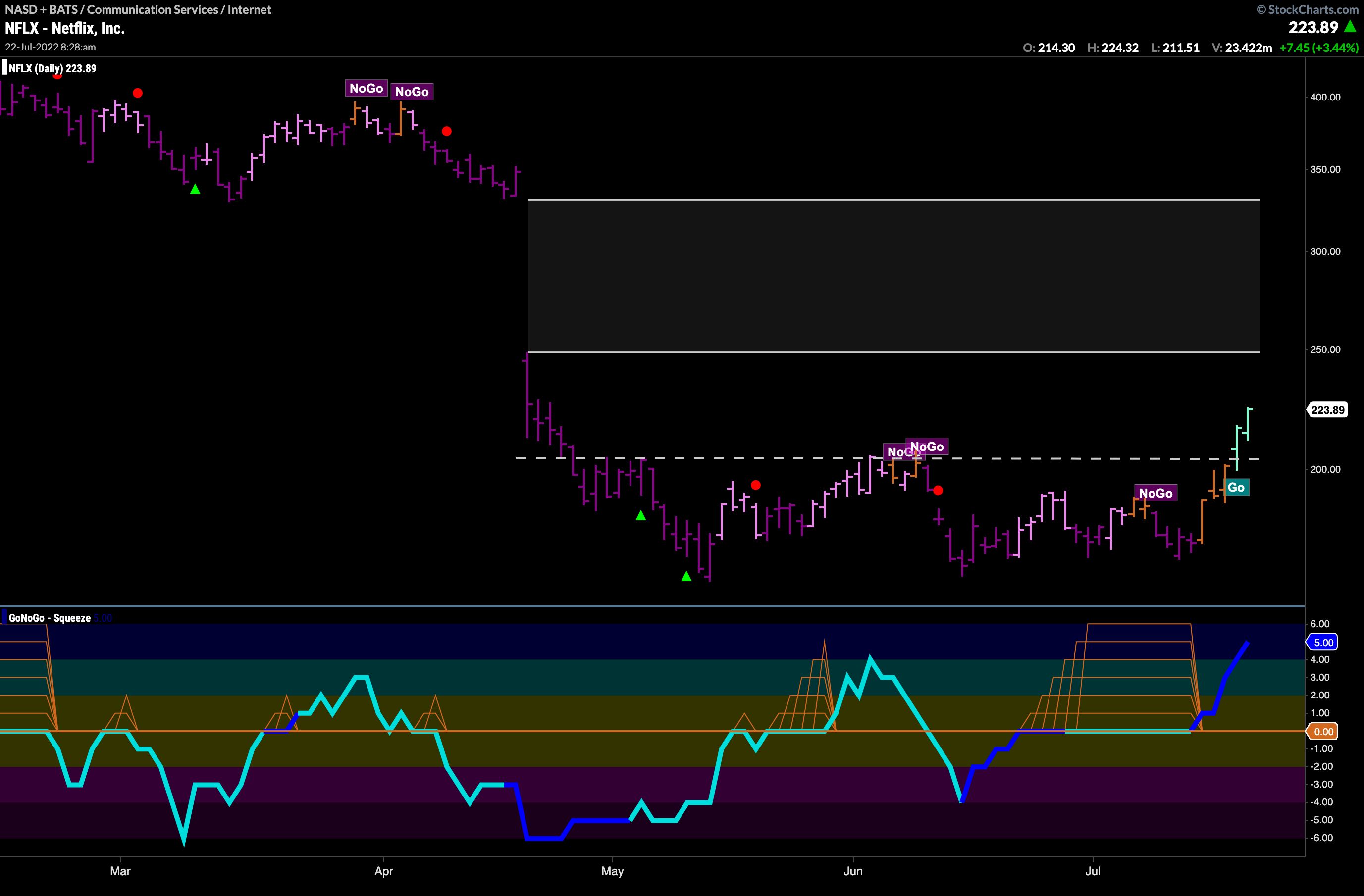Click the low price L: 211.51

1175,48
